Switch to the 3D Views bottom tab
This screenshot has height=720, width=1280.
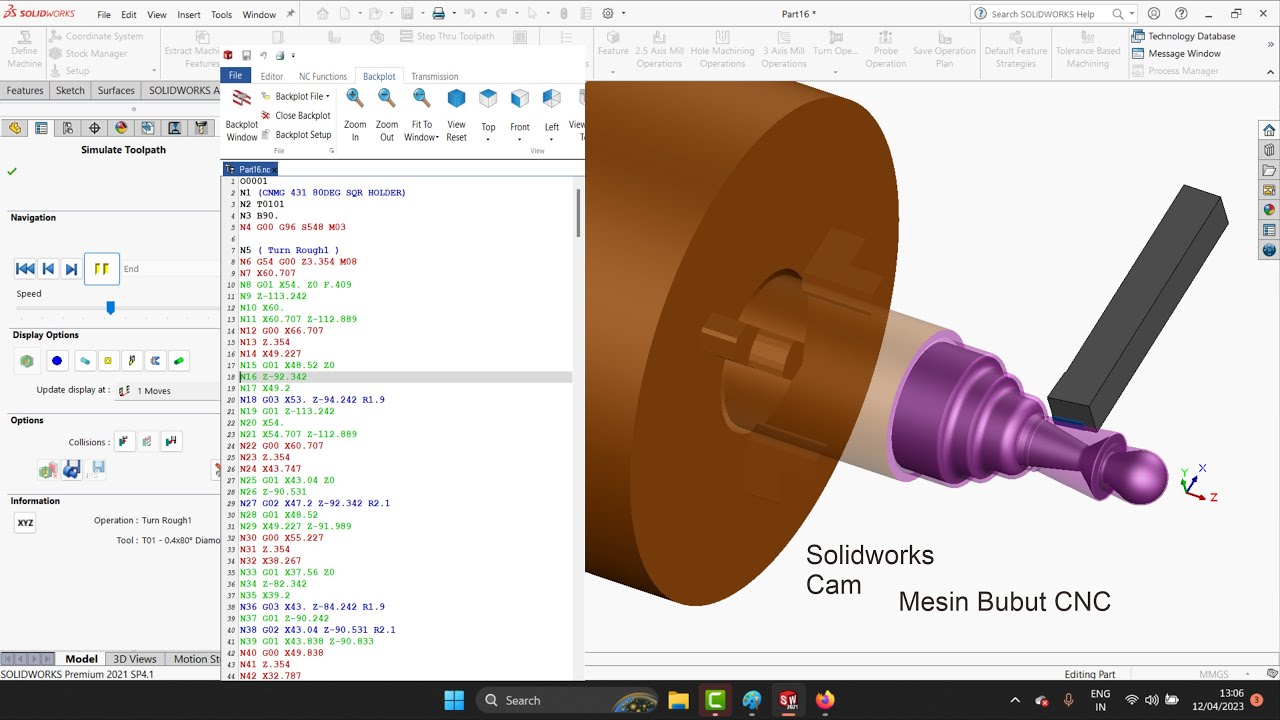135,659
